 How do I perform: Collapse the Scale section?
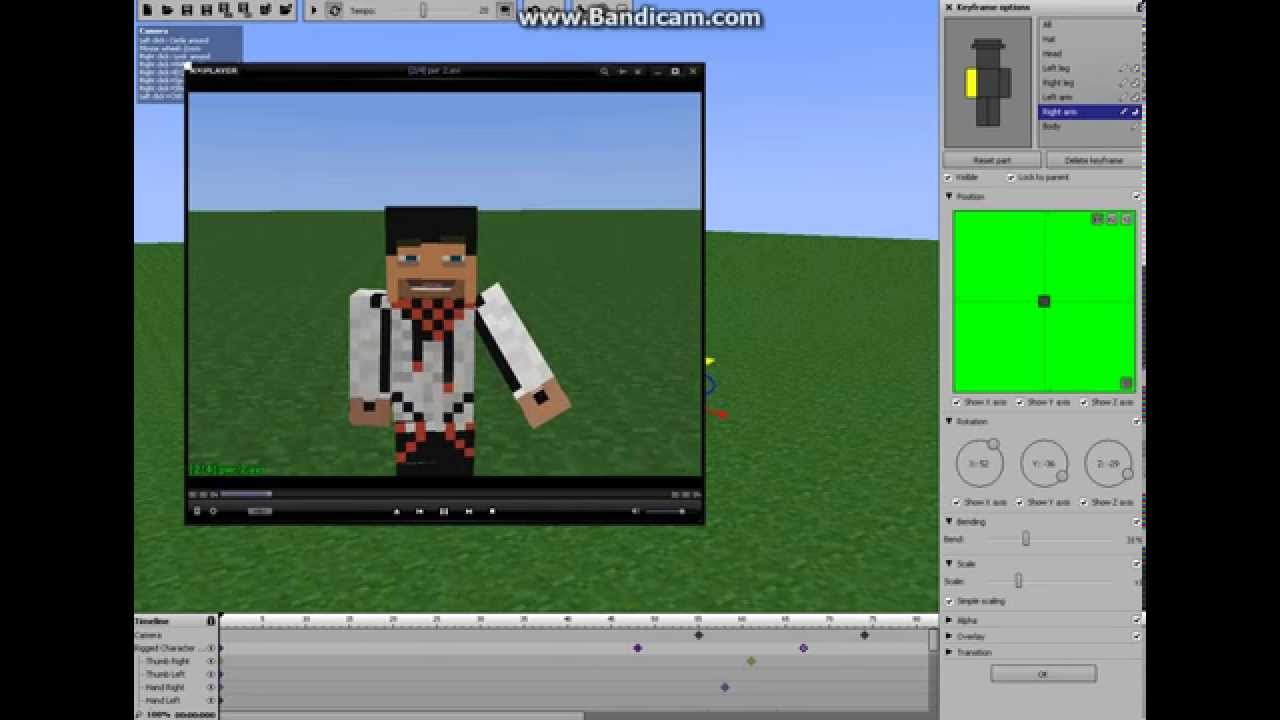(949, 563)
